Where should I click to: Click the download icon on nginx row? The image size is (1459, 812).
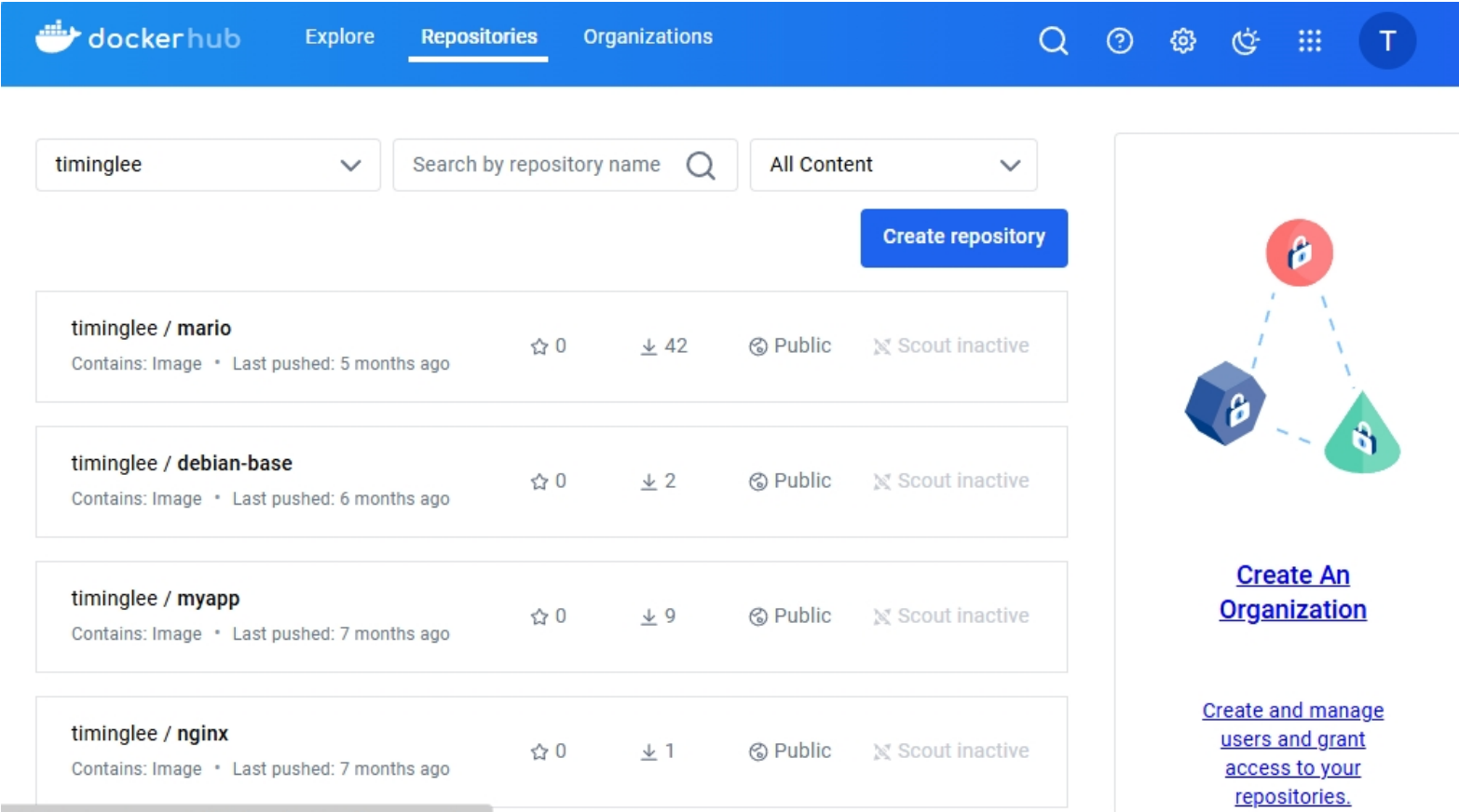tap(648, 751)
